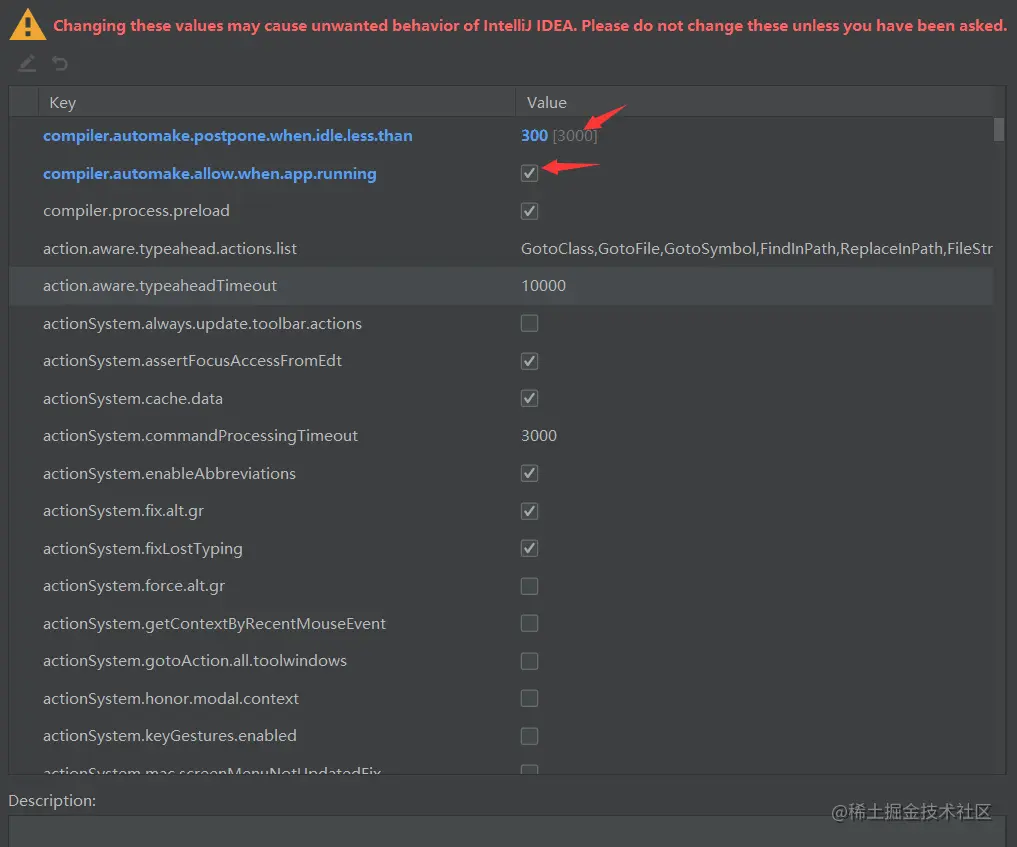Viewport: 1017px width, 847px height.
Task: Uncheck compiler.automake.allow.when.app.running checkbox
Action: pos(530,173)
